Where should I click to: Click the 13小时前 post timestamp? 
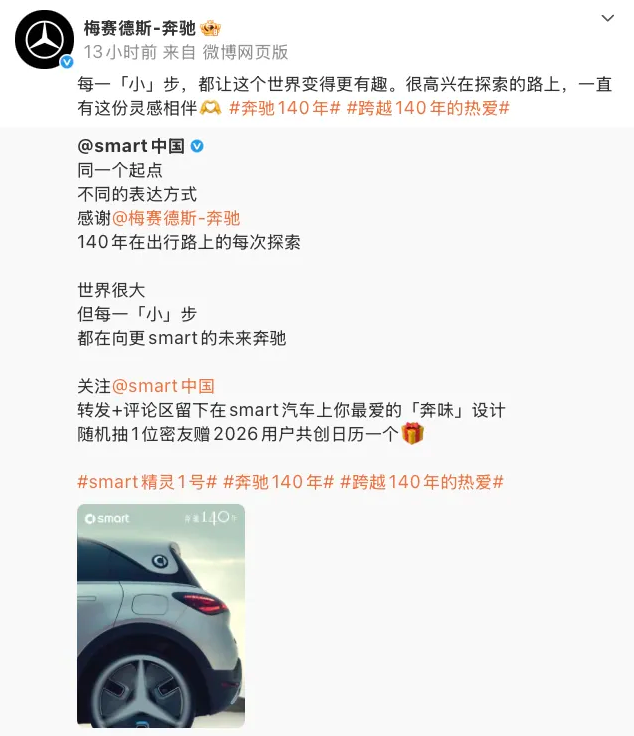[x=120, y=52]
